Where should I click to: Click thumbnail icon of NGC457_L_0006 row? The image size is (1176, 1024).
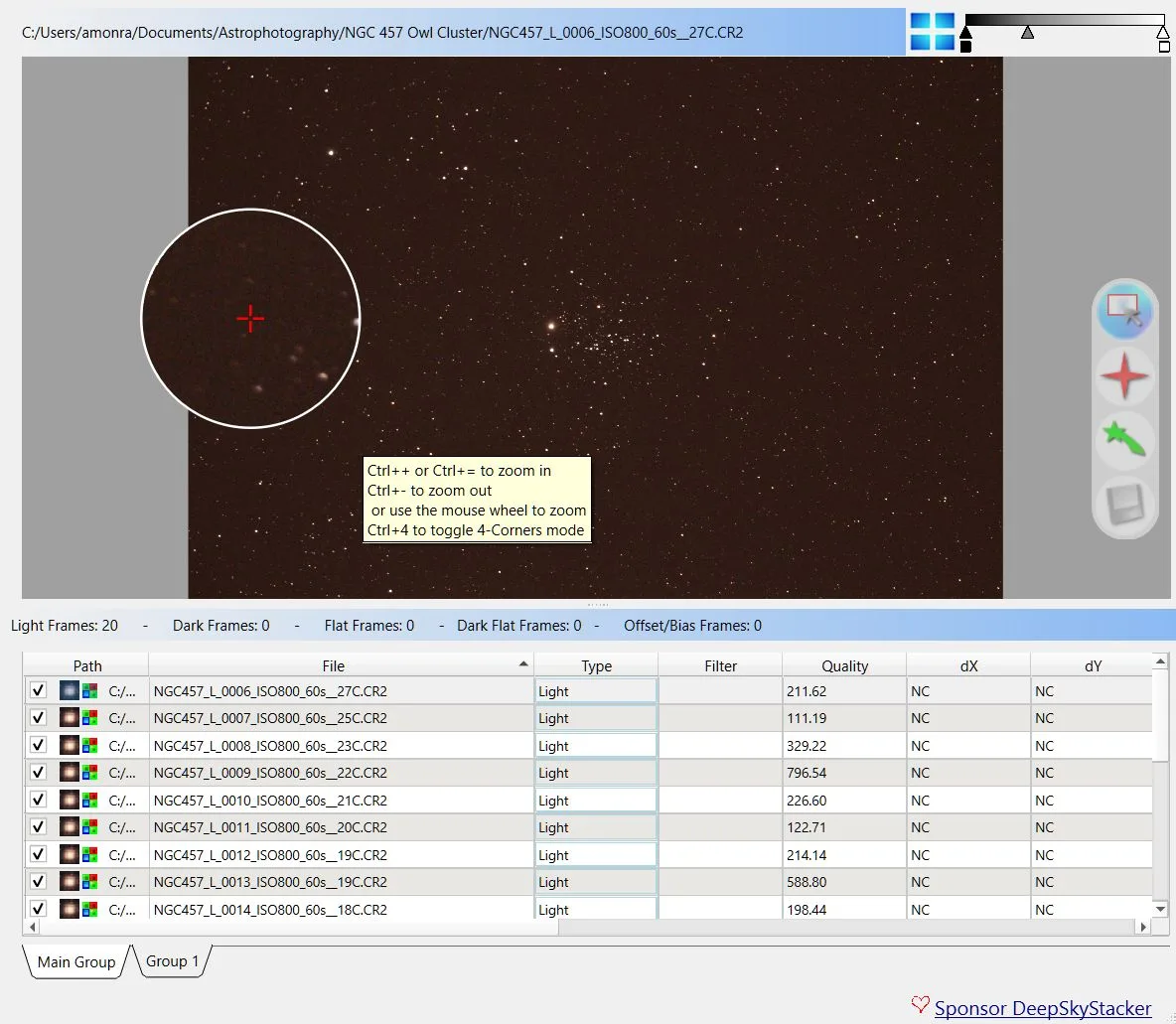pyautogui.click(x=69, y=691)
